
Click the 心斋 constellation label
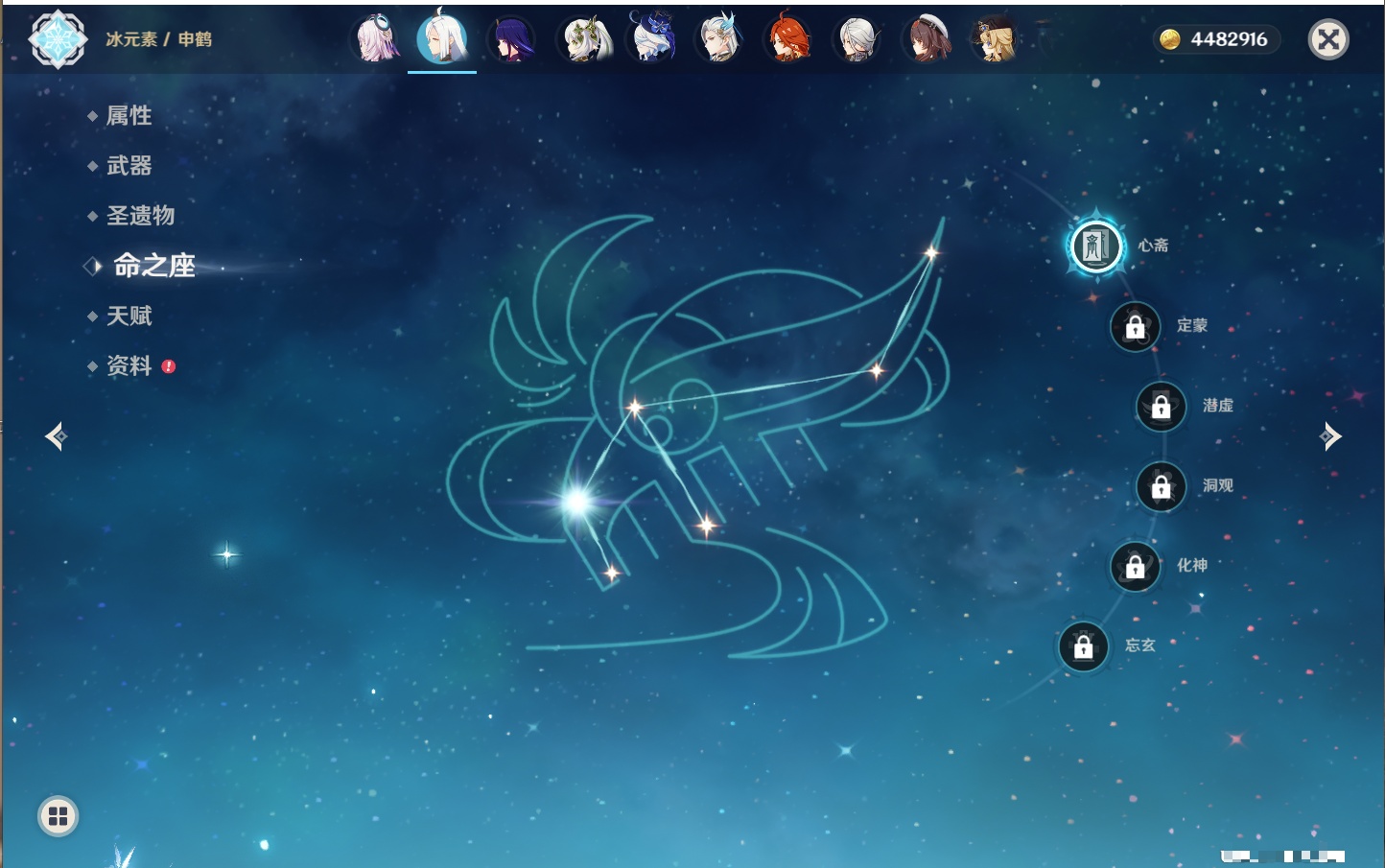click(x=1153, y=246)
